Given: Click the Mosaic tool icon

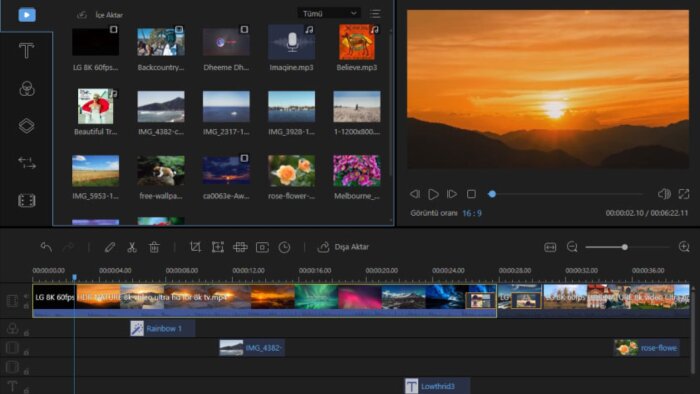Looking at the screenshot, I should (240, 247).
